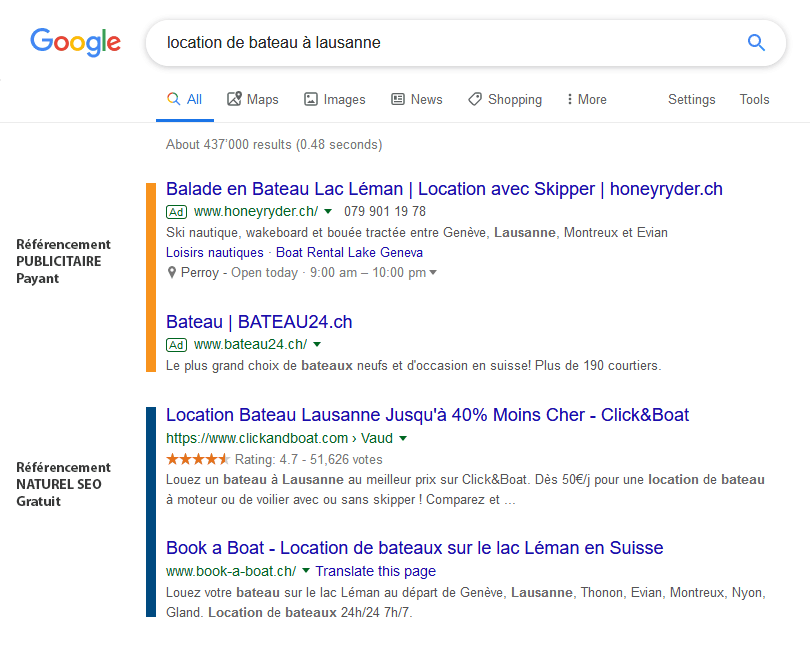Expand the opening hours dropdown for Perroy
810x646 pixels.
[433, 272]
